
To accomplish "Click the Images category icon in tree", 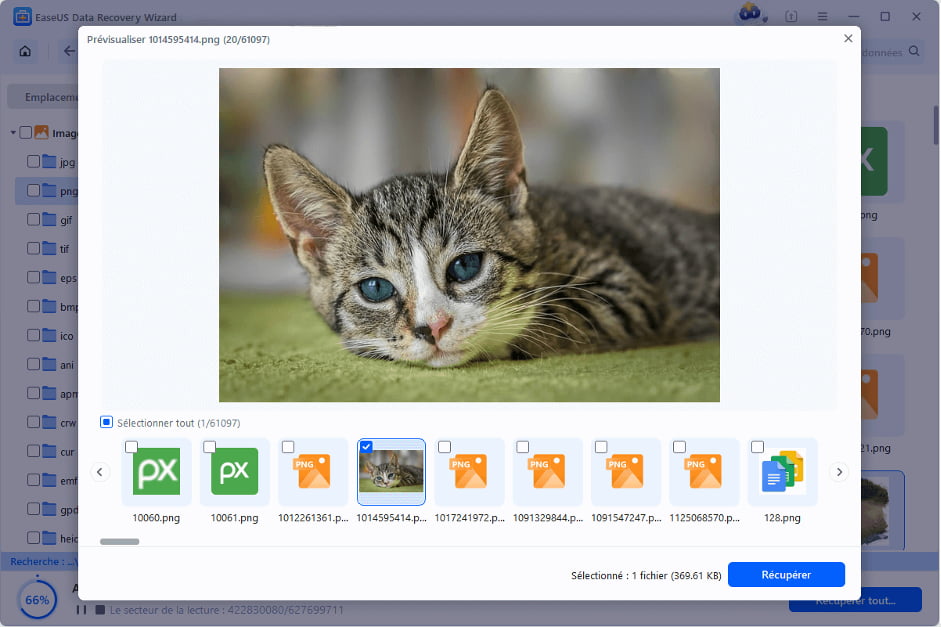I will (41, 133).
